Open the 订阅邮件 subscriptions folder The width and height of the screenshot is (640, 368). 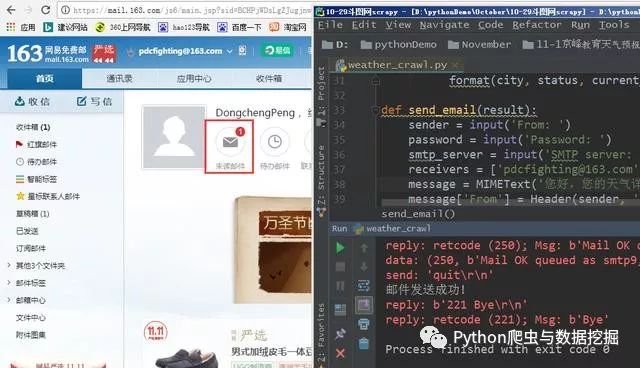(31, 248)
